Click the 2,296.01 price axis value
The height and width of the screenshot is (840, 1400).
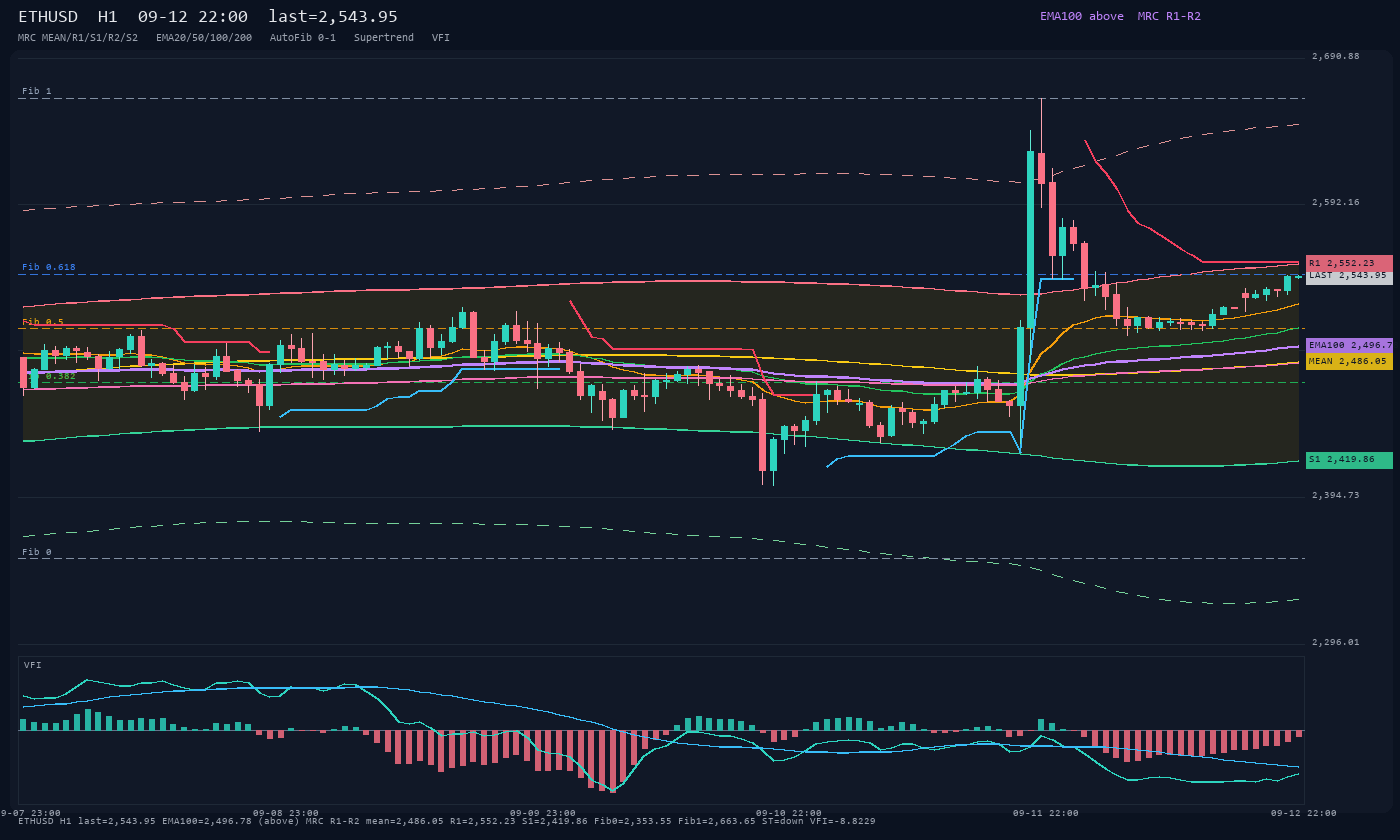(x=1336, y=643)
